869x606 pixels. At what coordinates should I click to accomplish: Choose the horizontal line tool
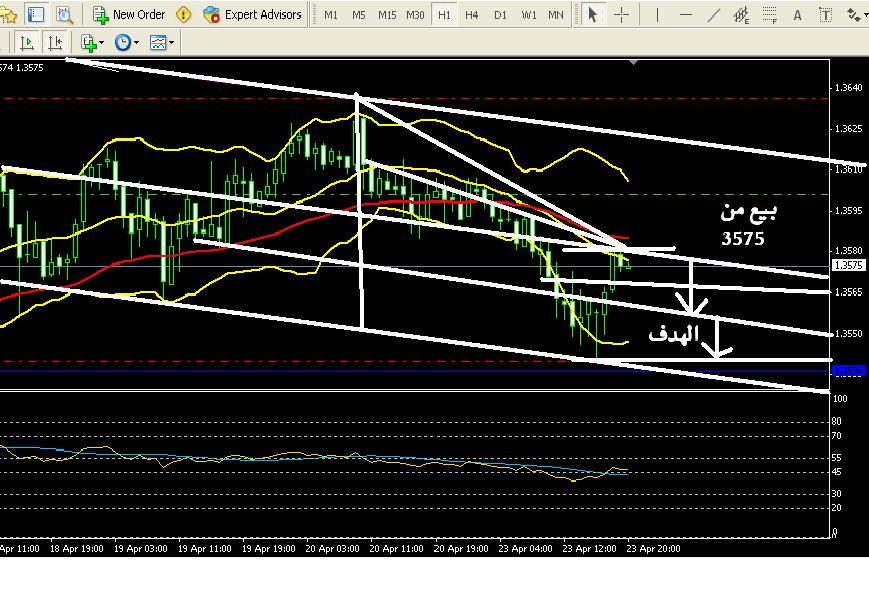(x=685, y=15)
